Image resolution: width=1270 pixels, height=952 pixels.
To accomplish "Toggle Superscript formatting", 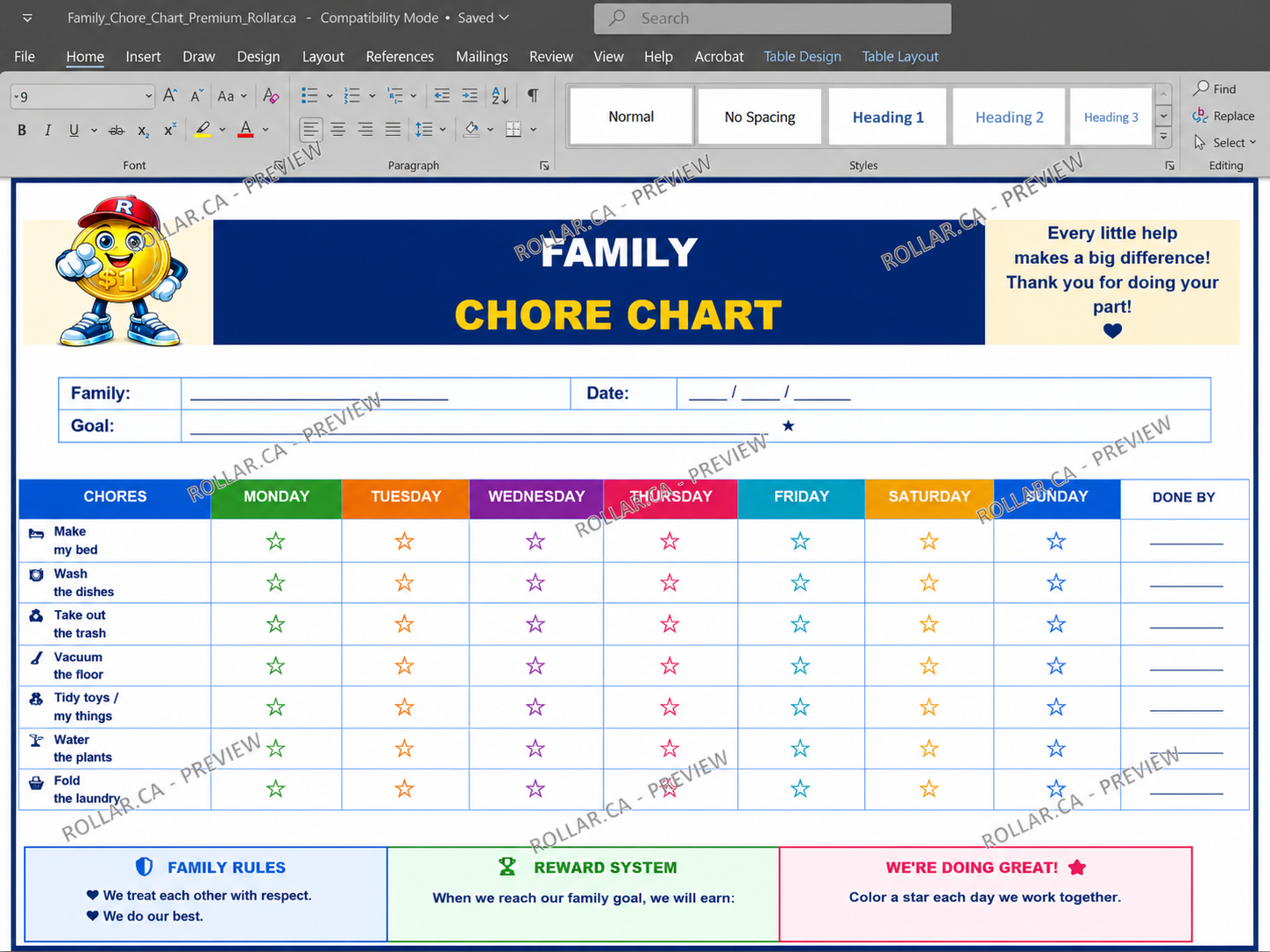I will click(170, 130).
